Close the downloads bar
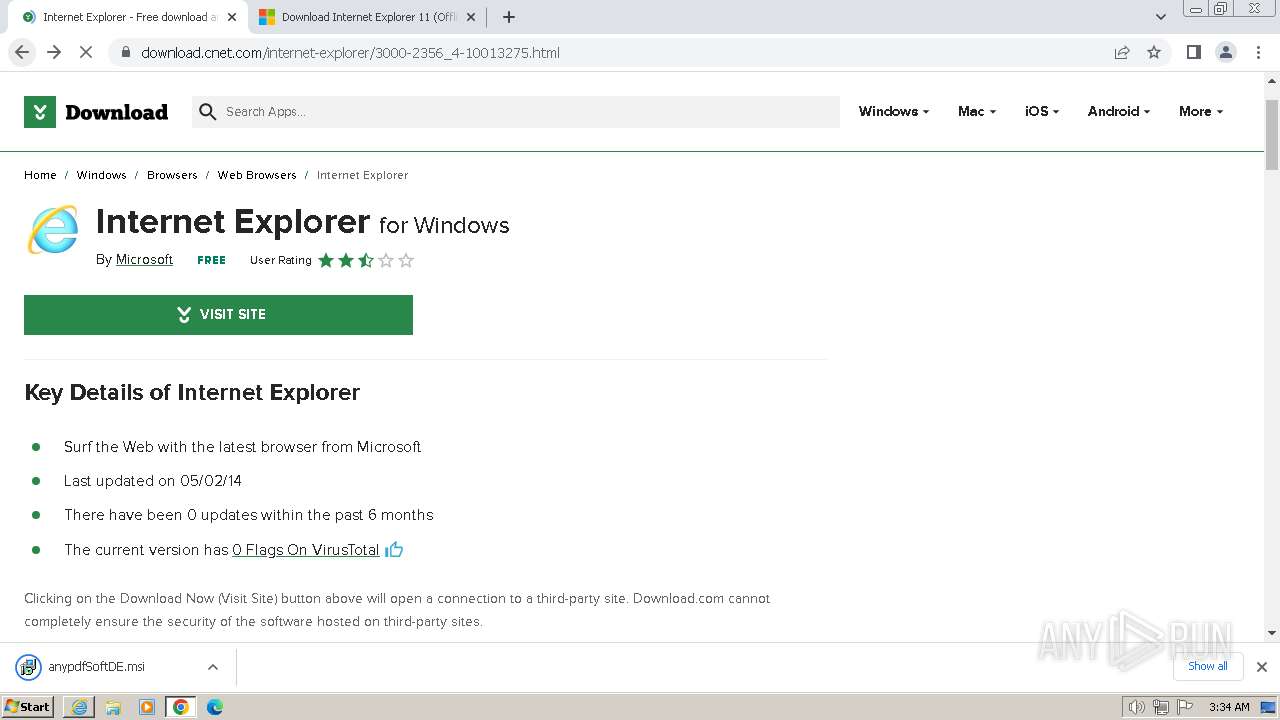This screenshot has width=1280, height=720. click(1262, 667)
